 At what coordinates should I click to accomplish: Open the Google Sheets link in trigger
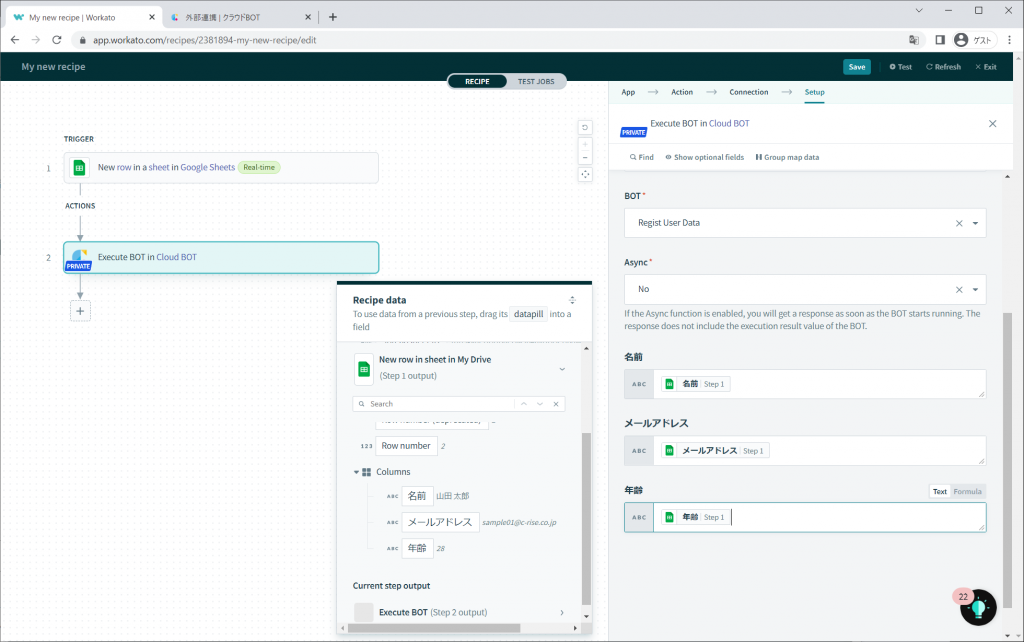[x=208, y=167]
